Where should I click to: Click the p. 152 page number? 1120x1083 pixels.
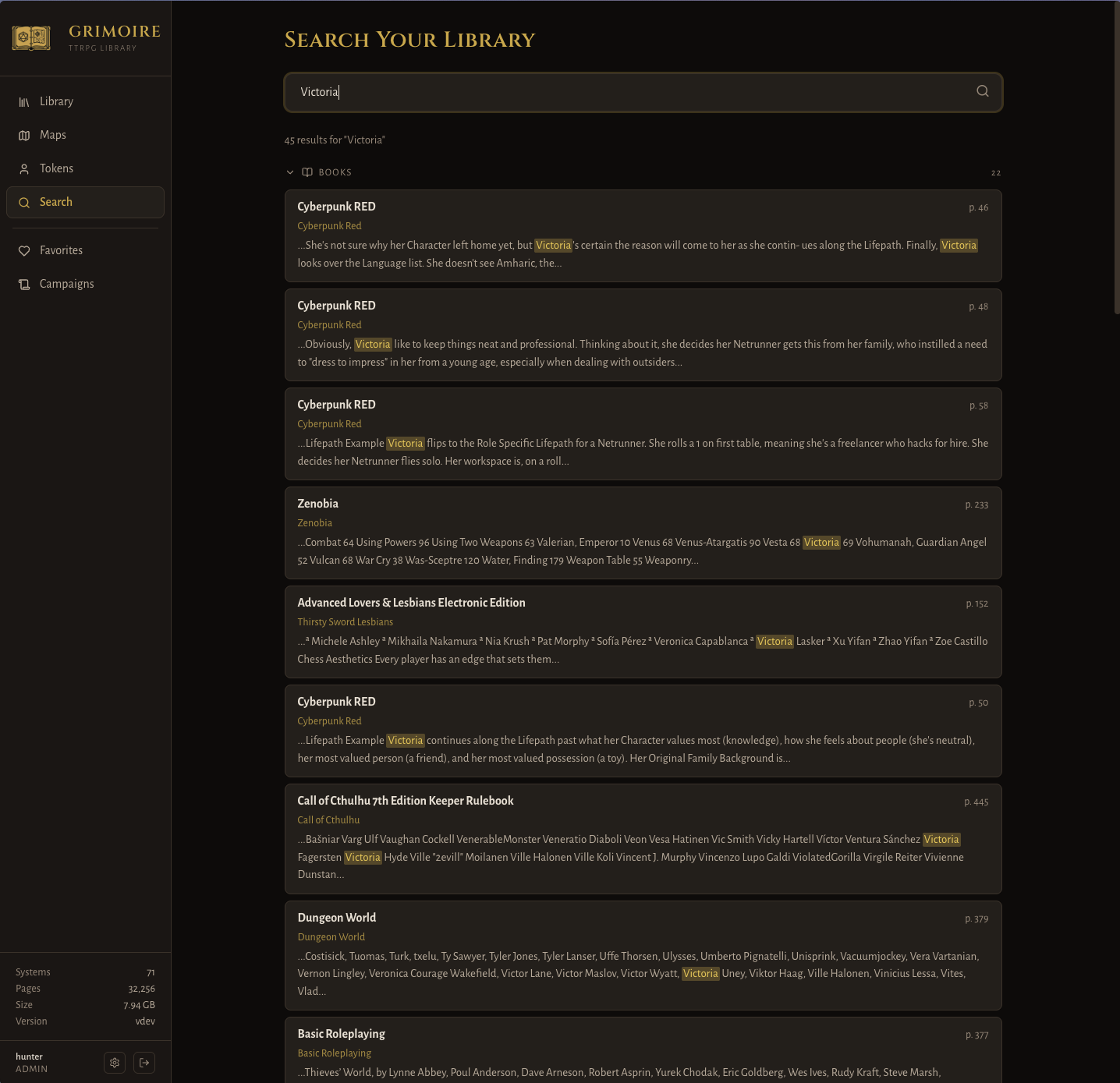pyautogui.click(x=977, y=604)
